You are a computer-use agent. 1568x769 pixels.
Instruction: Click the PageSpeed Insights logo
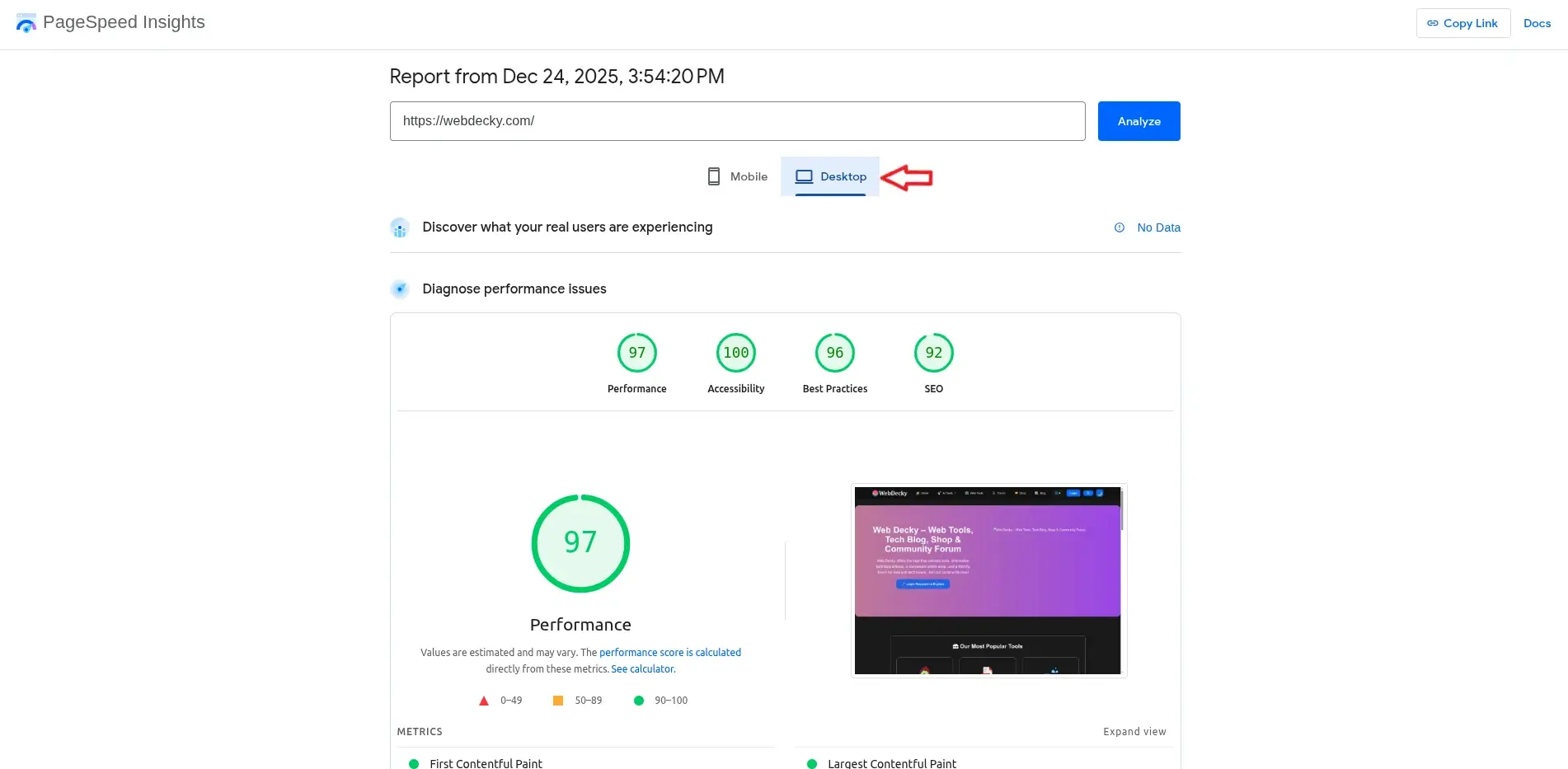point(26,22)
